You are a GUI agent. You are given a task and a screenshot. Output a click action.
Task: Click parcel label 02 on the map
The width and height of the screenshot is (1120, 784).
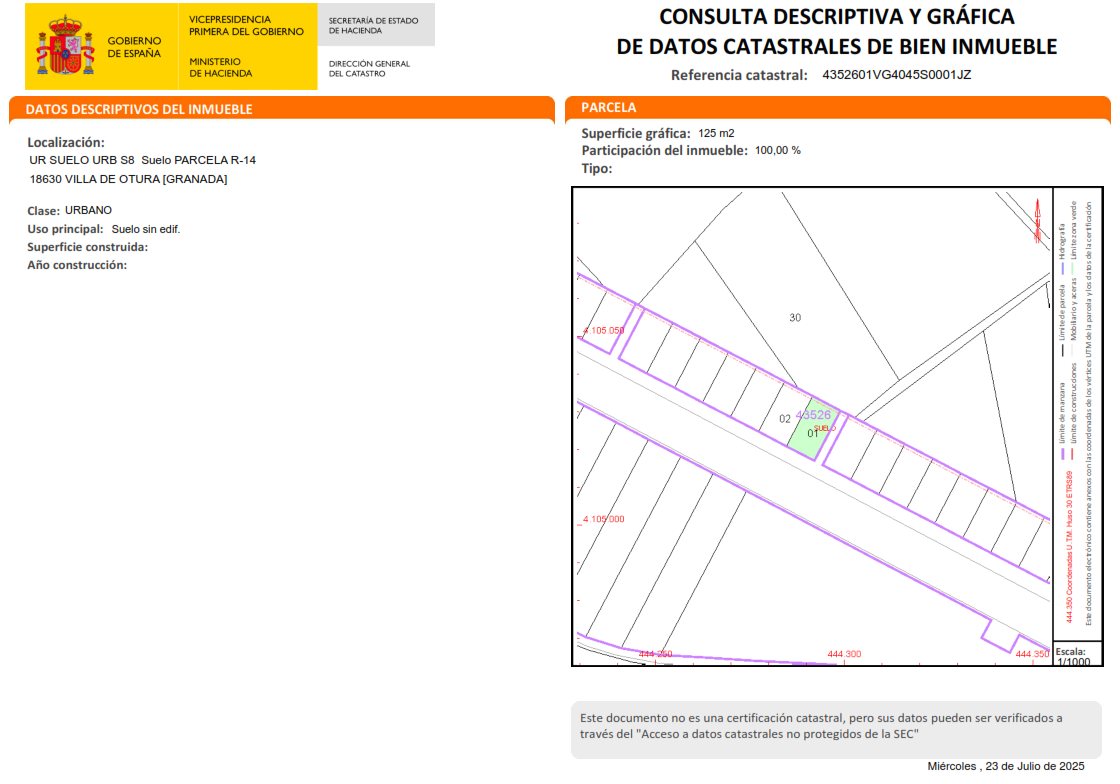click(785, 419)
